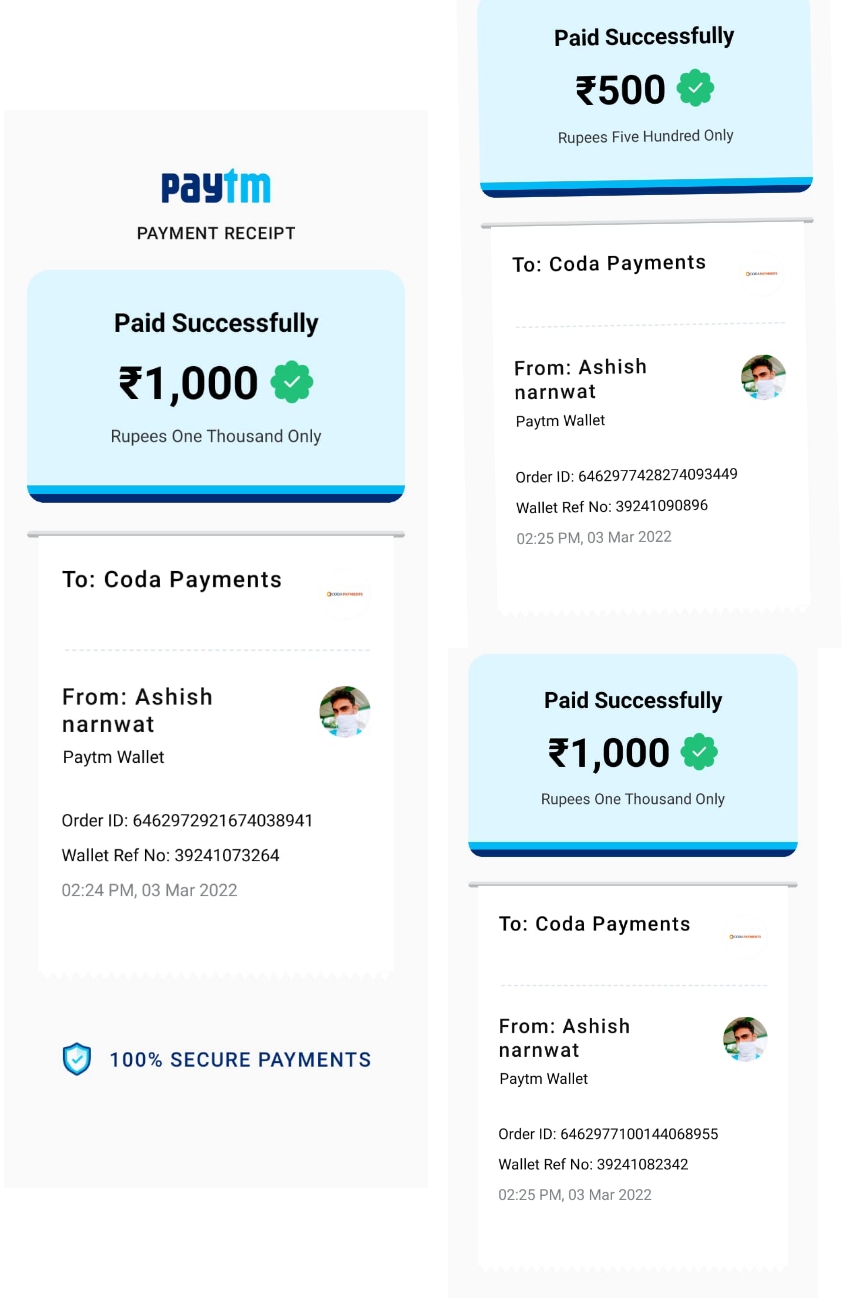Click Wallet Ref No 39241073264
Image resolution: width=866 pixels, height=1298 pixels.
click(x=170, y=856)
